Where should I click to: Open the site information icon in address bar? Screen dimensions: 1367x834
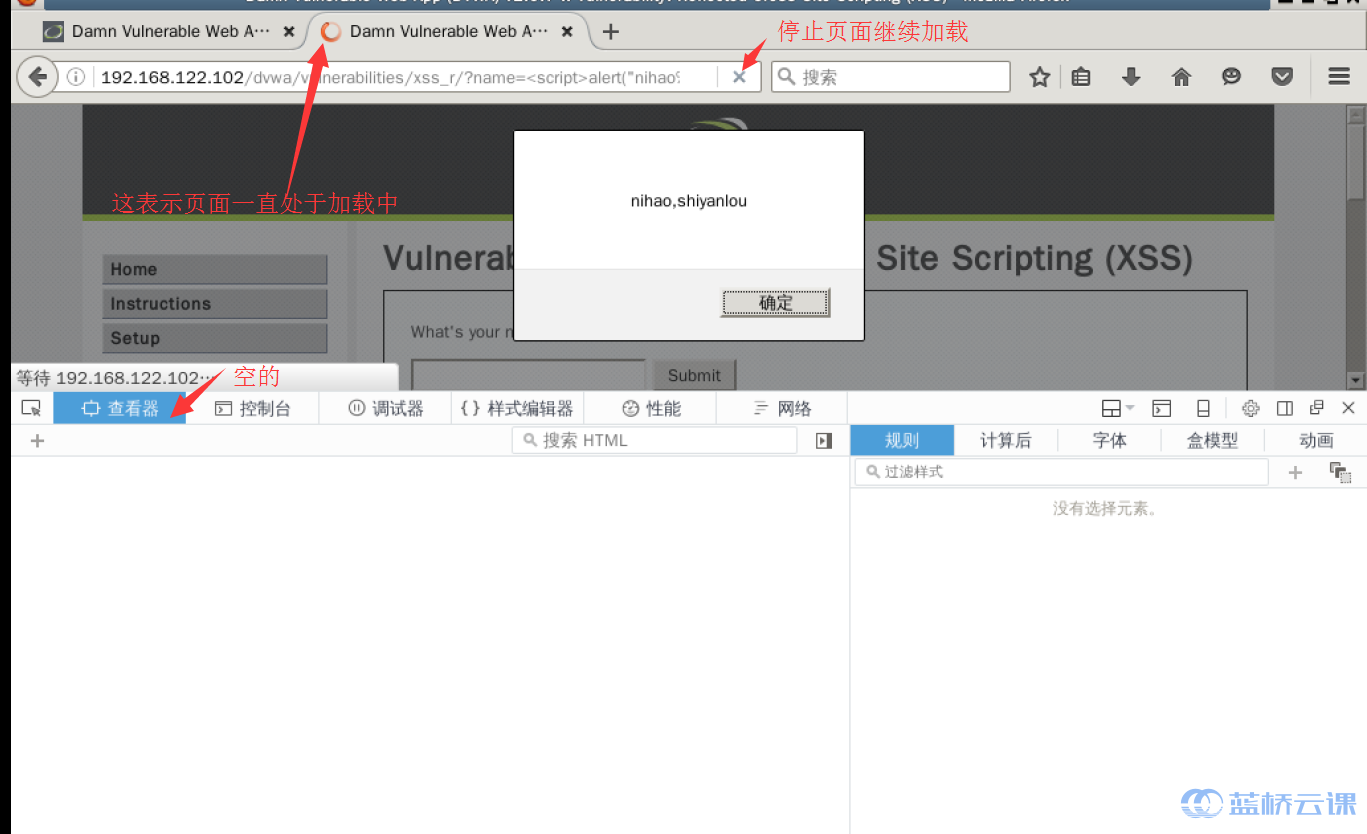pos(76,77)
